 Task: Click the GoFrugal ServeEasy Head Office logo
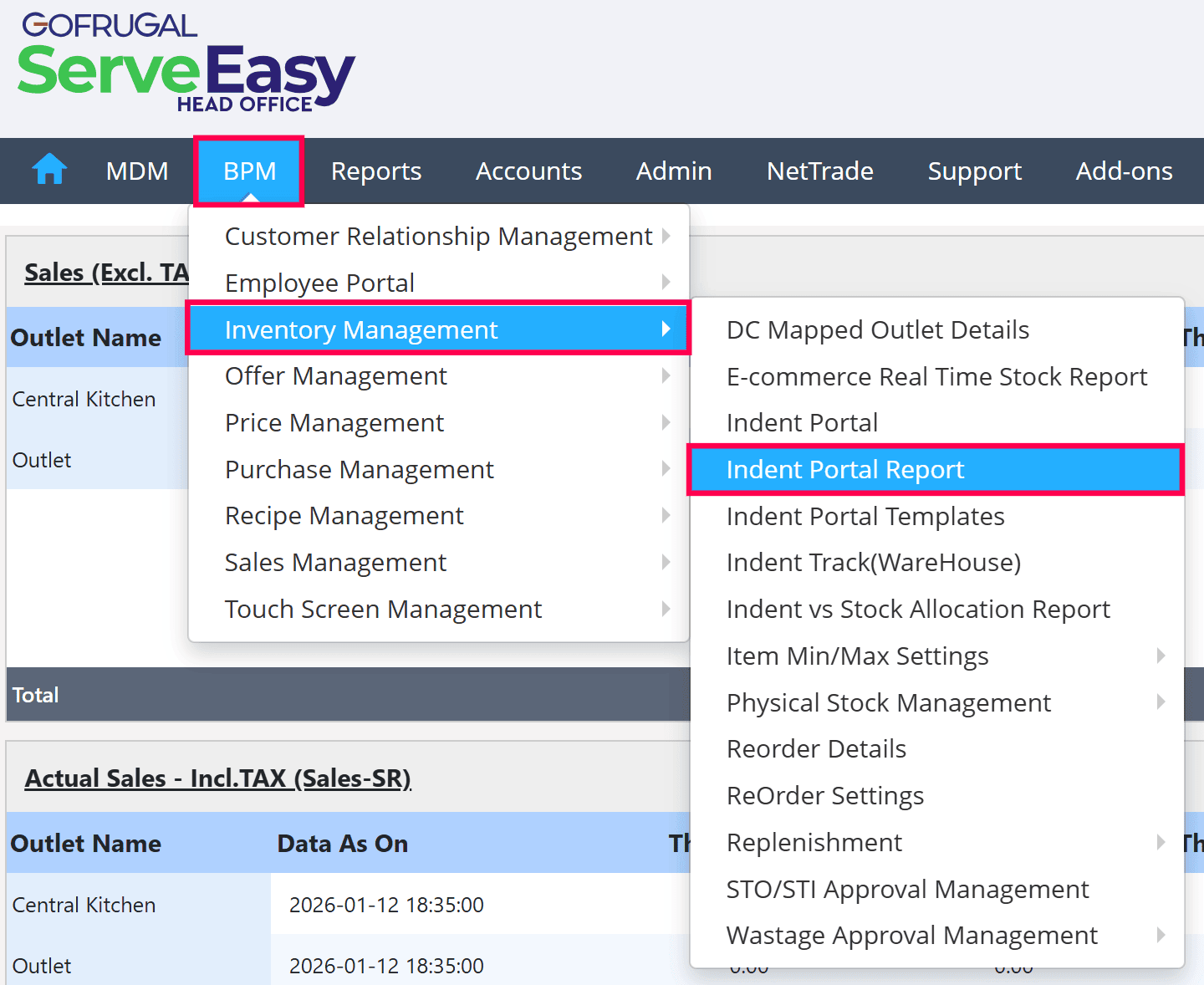point(186,63)
